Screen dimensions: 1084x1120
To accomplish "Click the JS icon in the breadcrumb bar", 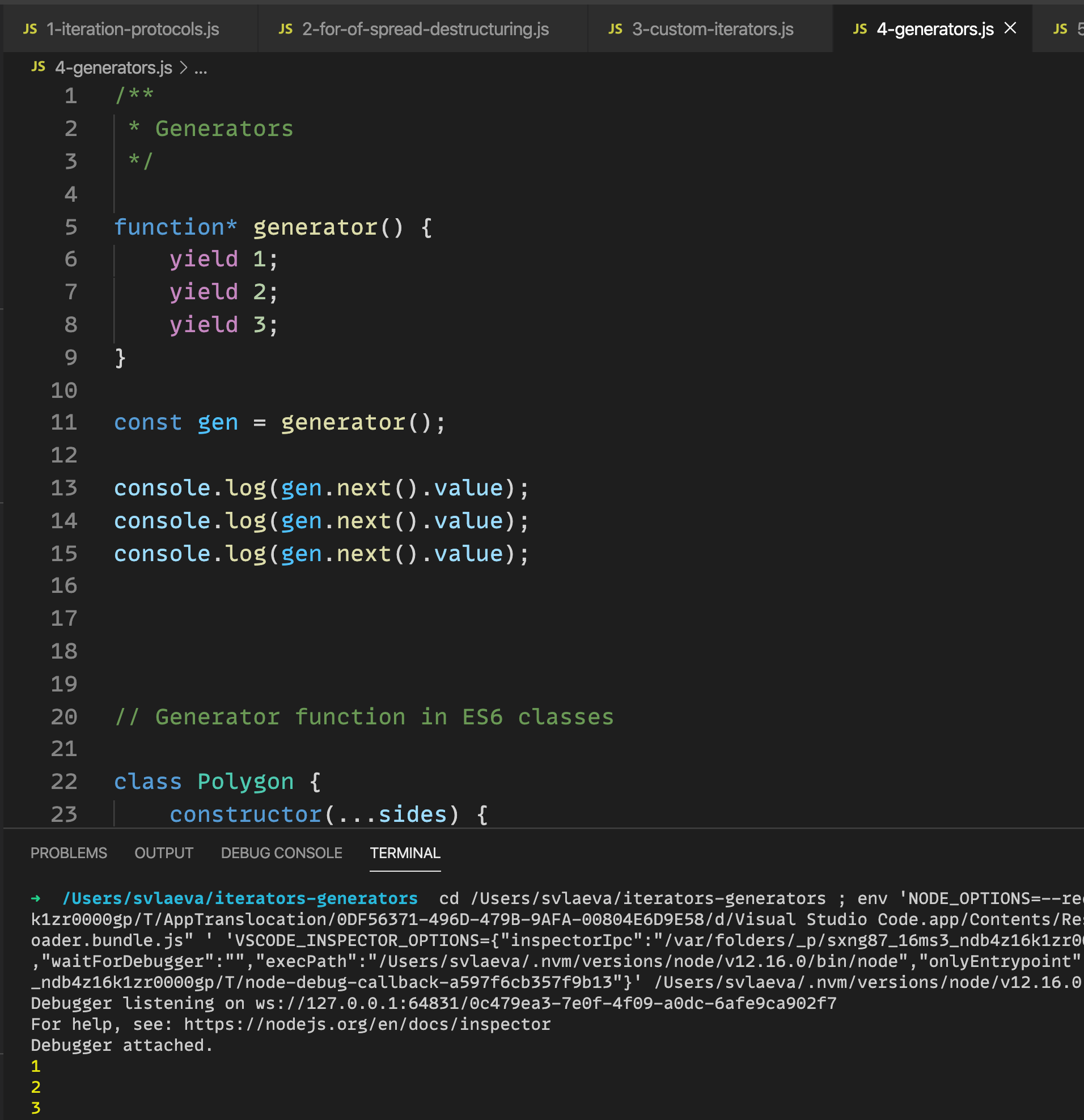I will pyautogui.click(x=38, y=67).
